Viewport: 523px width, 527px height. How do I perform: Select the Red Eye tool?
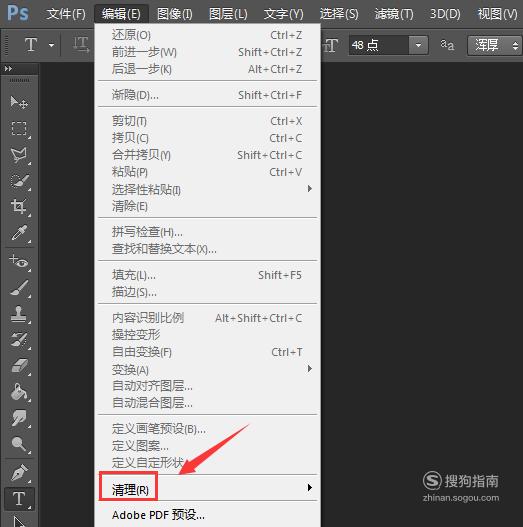pos(19,261)
